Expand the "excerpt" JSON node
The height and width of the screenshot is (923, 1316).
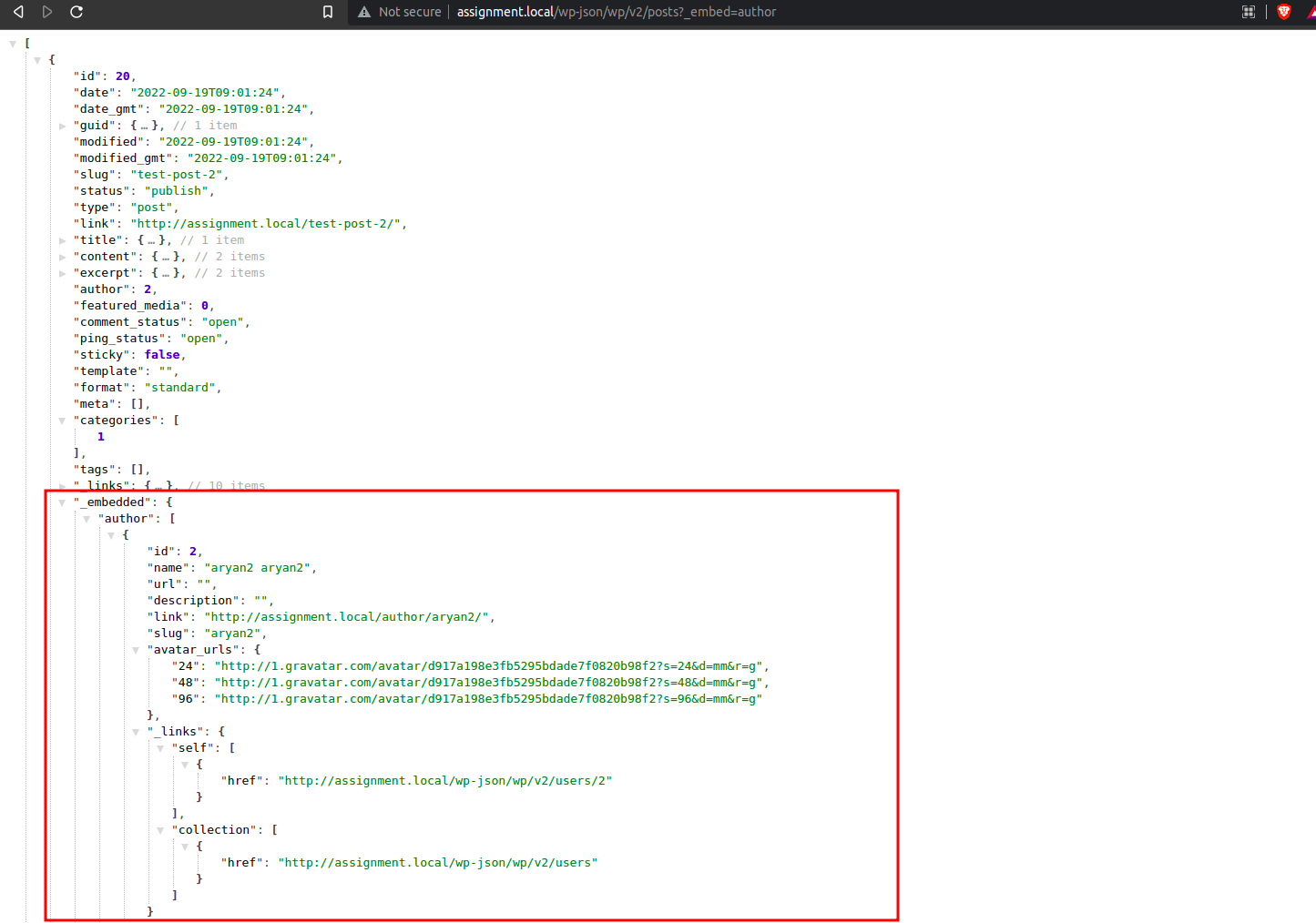click(x=62, y=273)
